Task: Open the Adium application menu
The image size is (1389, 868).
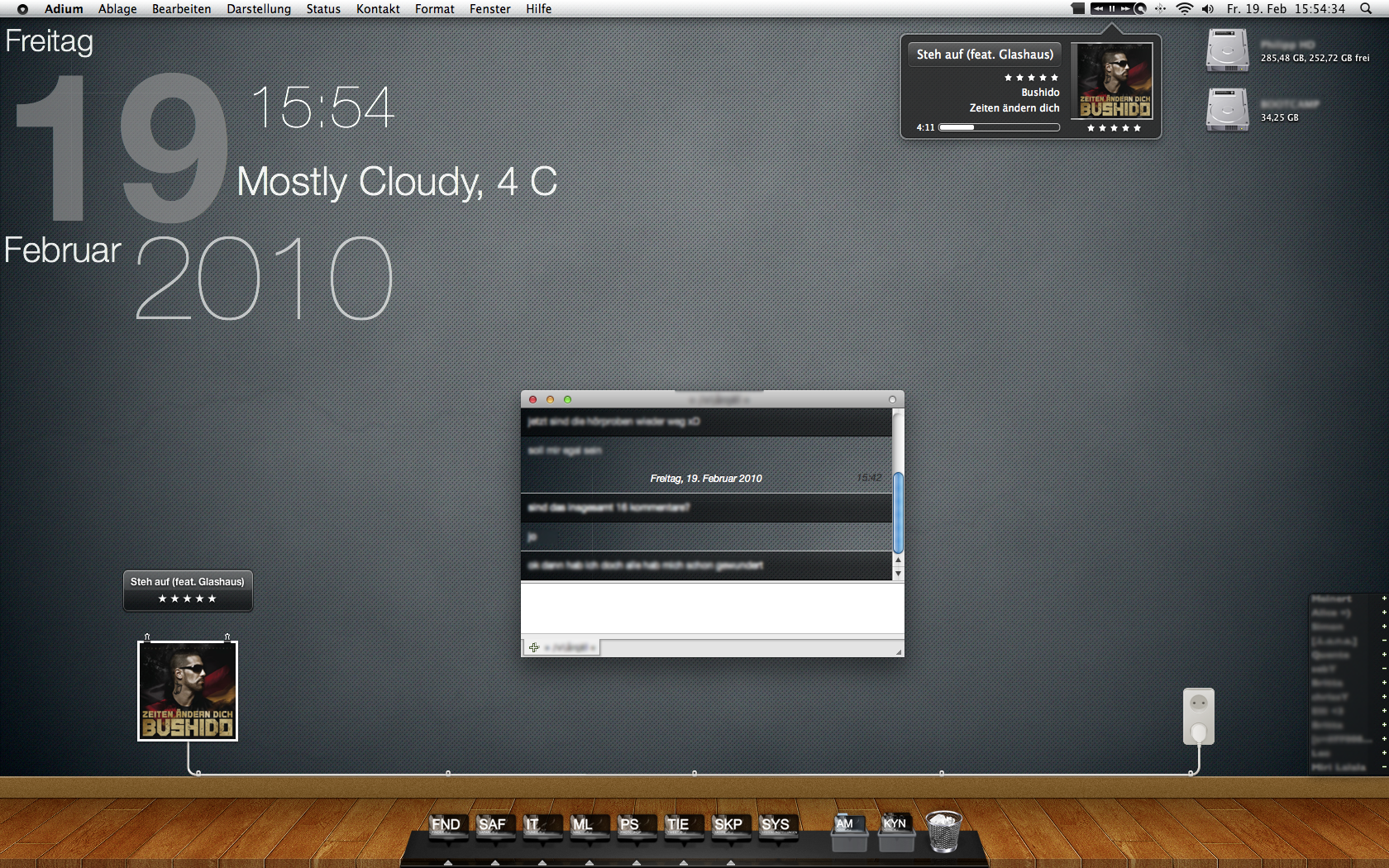Action: (64, 9)
